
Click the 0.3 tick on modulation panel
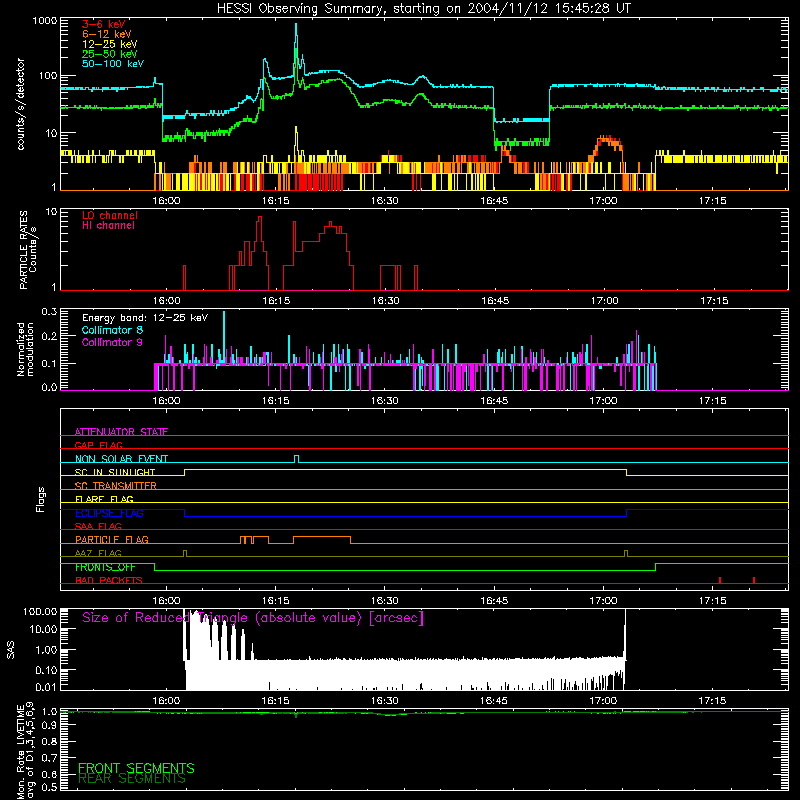(49, 311)
